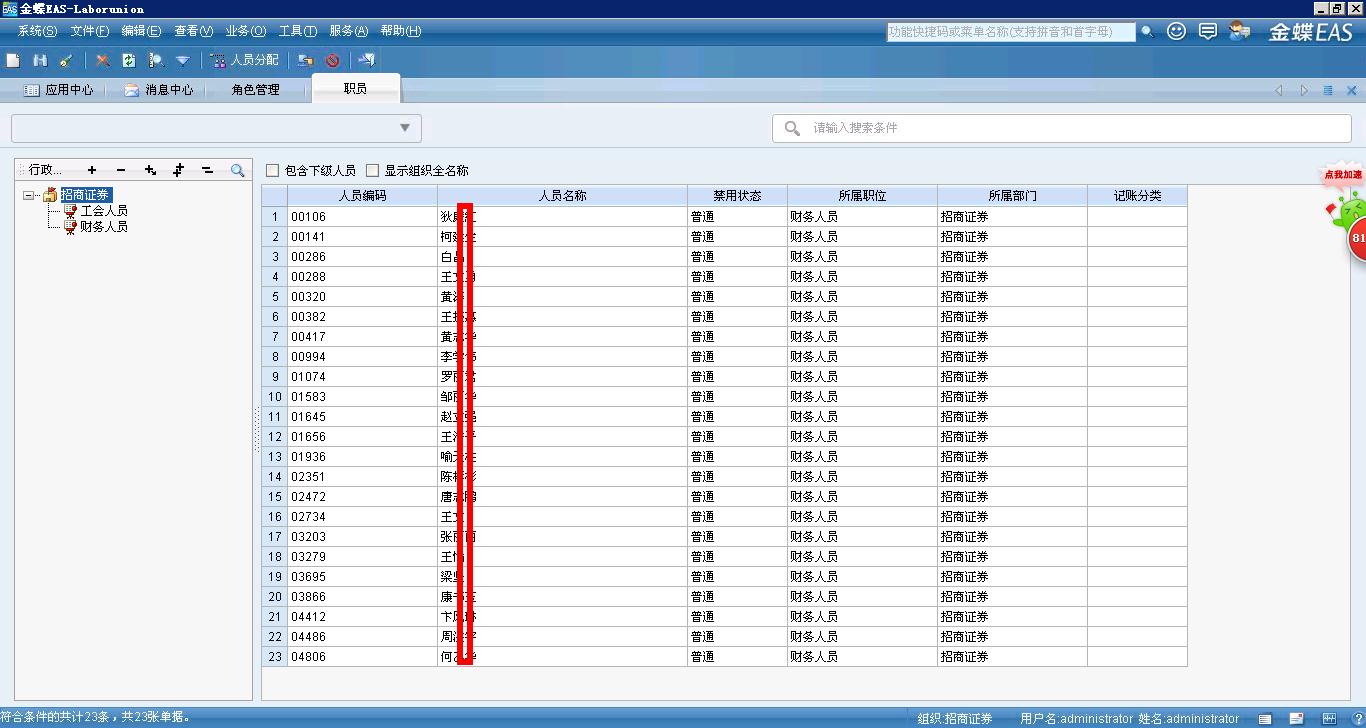This screenshot has width=1366, height=728.
Task: Click the 组织:招商证券 status bar entry
Action: coord(955,719)
